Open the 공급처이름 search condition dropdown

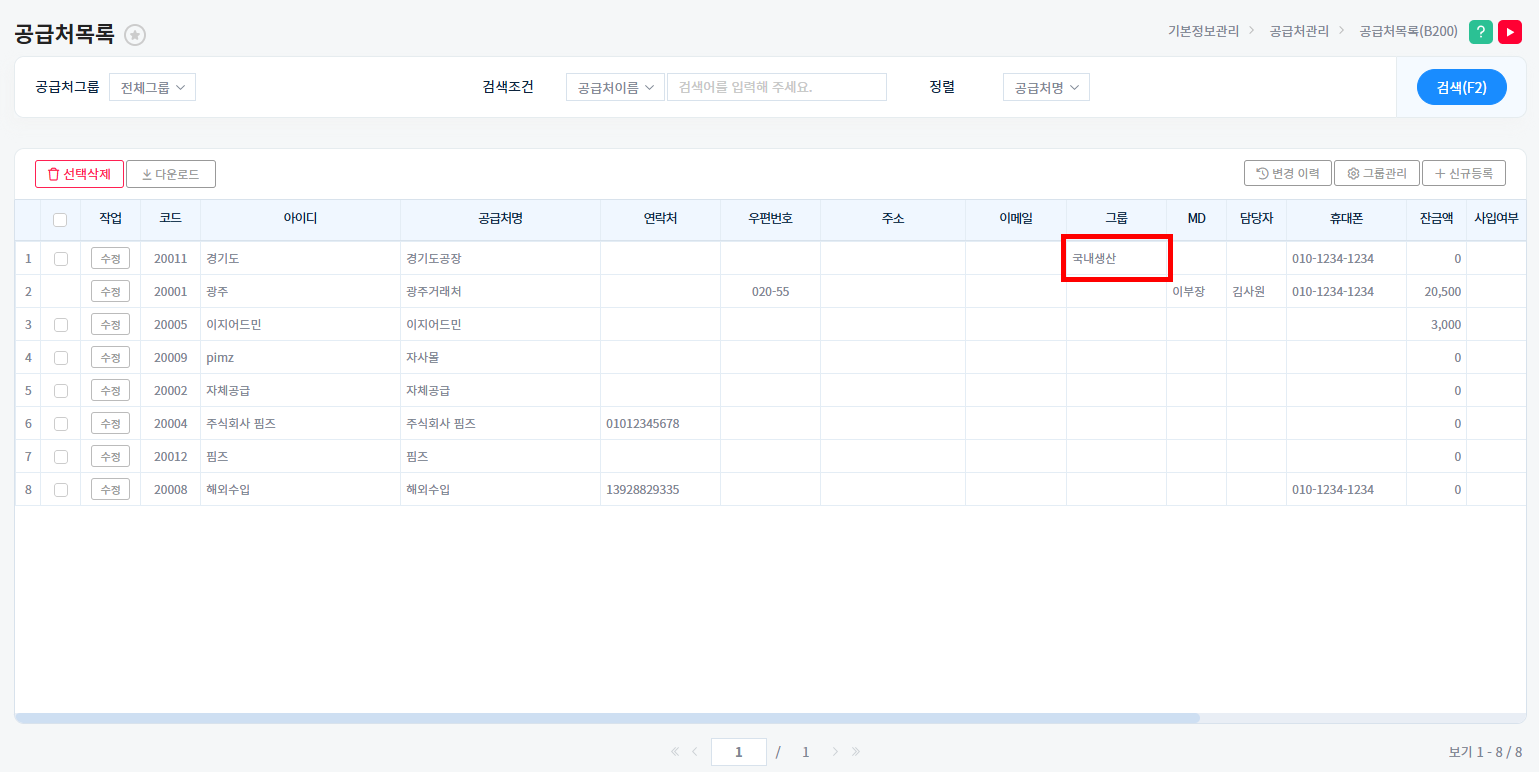[x=615, y=87]
